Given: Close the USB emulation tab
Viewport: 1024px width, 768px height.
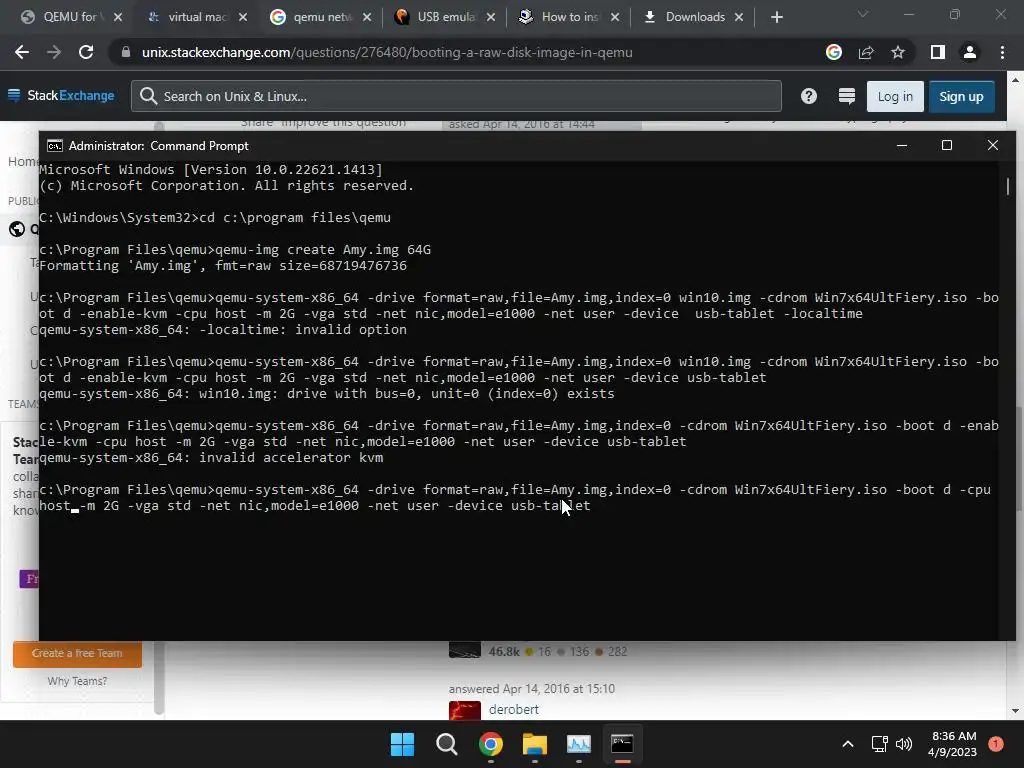Looking at the screenshot, I should point(491,17).
